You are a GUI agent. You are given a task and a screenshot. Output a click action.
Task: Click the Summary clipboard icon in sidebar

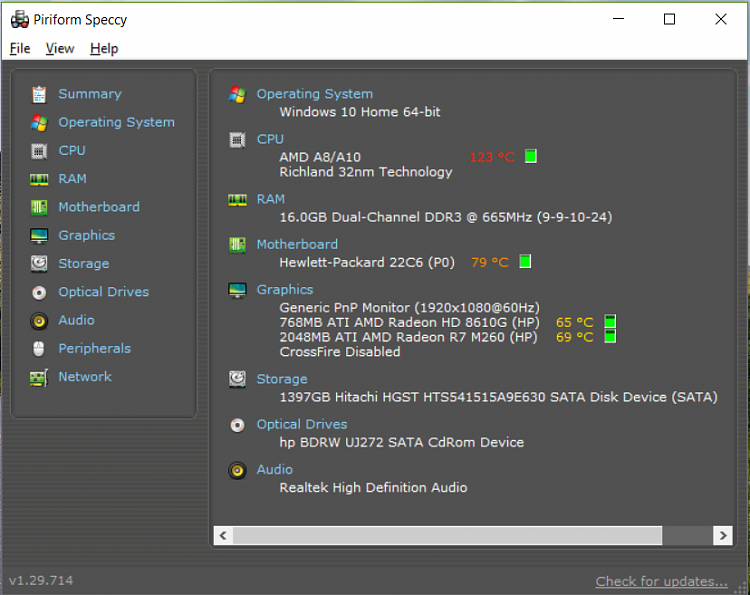click(x=39, y=94)
